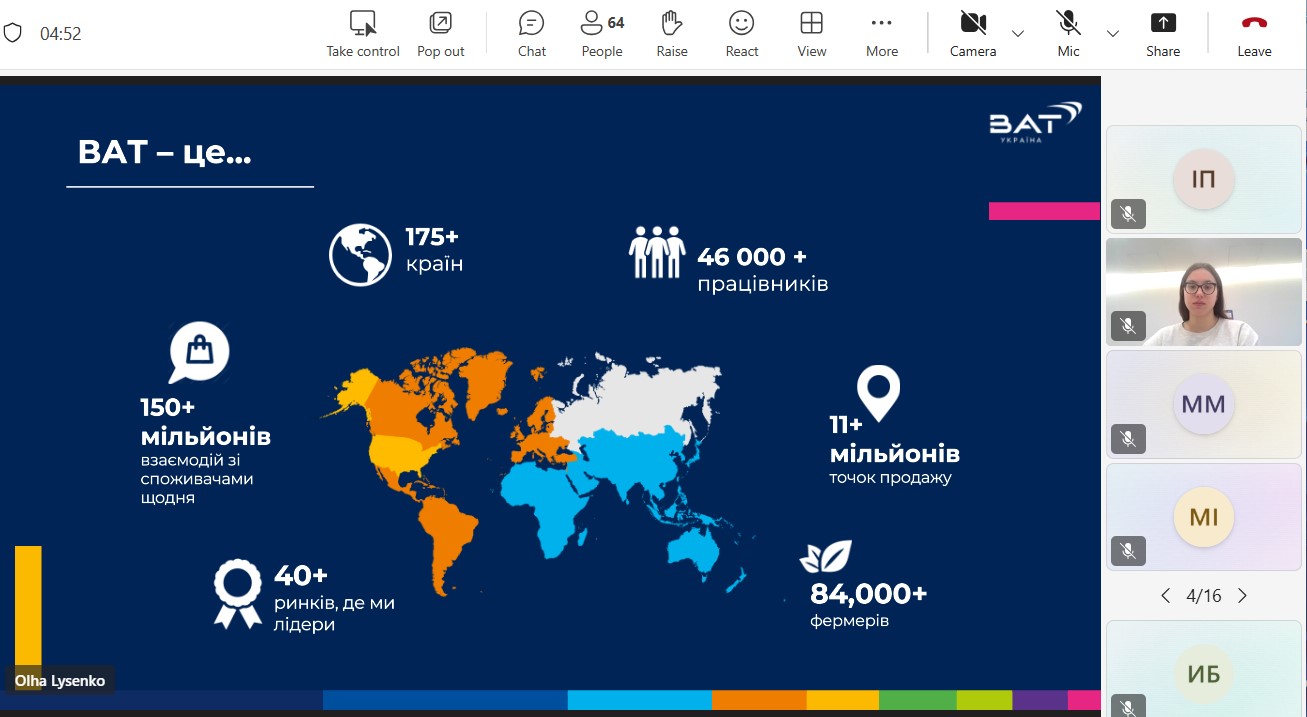Expand mic options dropdown arrow
This screenshot has width=1307, height=717.
1113,34
